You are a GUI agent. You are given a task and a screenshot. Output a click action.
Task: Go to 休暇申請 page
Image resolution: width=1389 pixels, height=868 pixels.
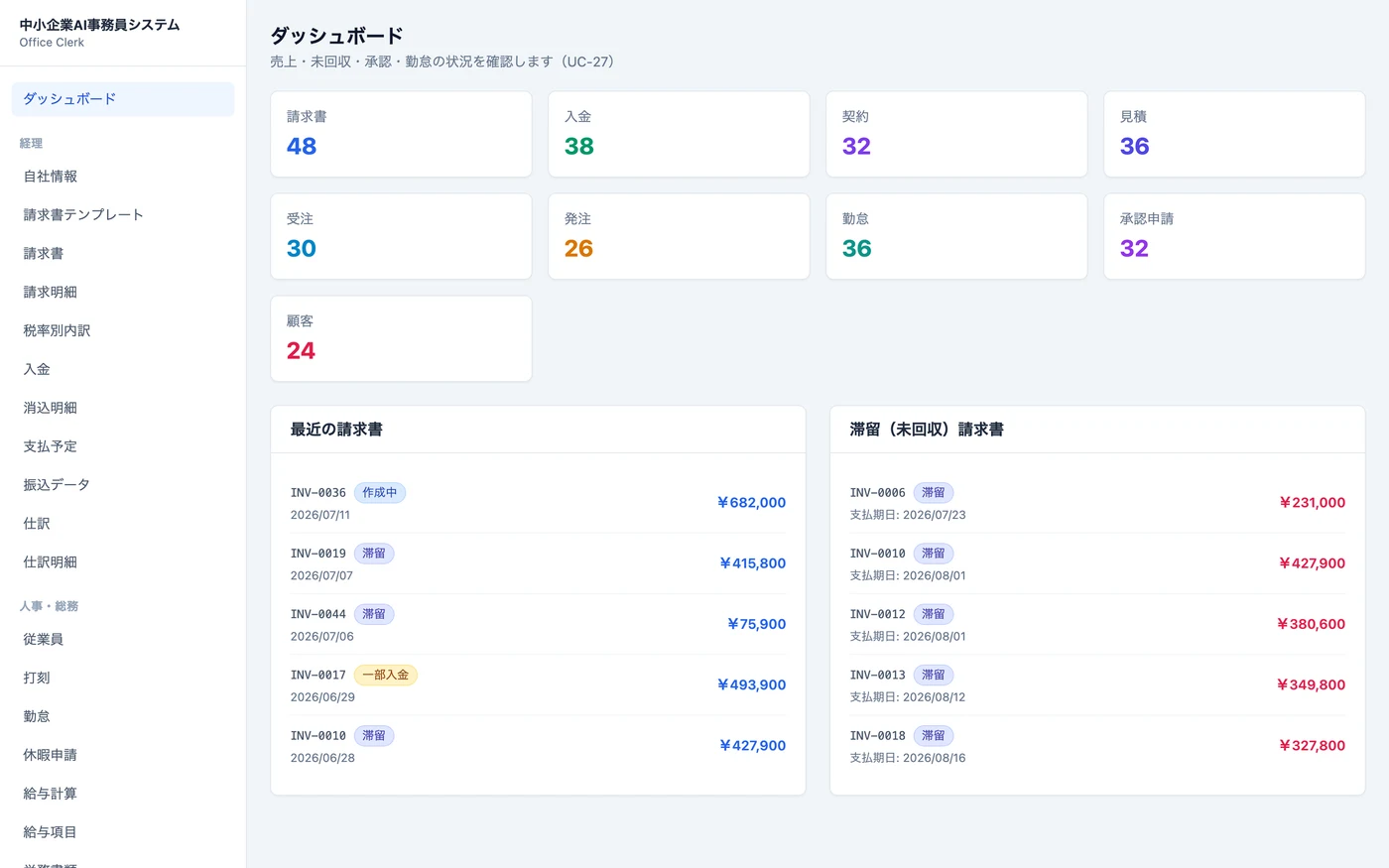coord(123,755)
